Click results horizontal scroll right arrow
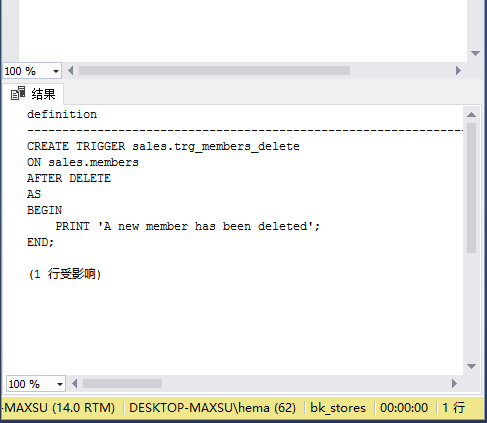This screenshot has height=423, width=487. click(454, 384)
